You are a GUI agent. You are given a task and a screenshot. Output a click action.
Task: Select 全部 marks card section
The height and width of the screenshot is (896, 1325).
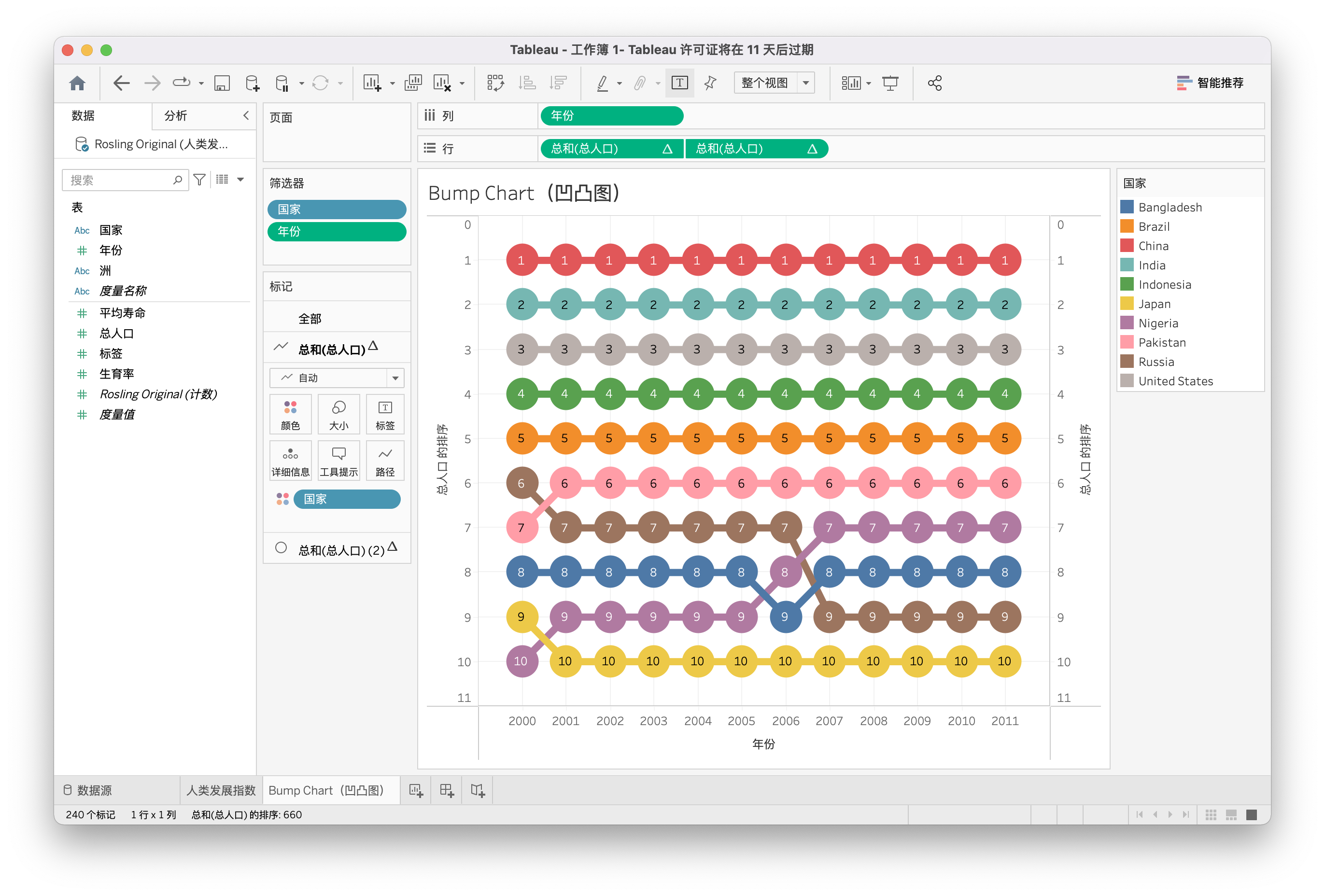click(337, 319)
